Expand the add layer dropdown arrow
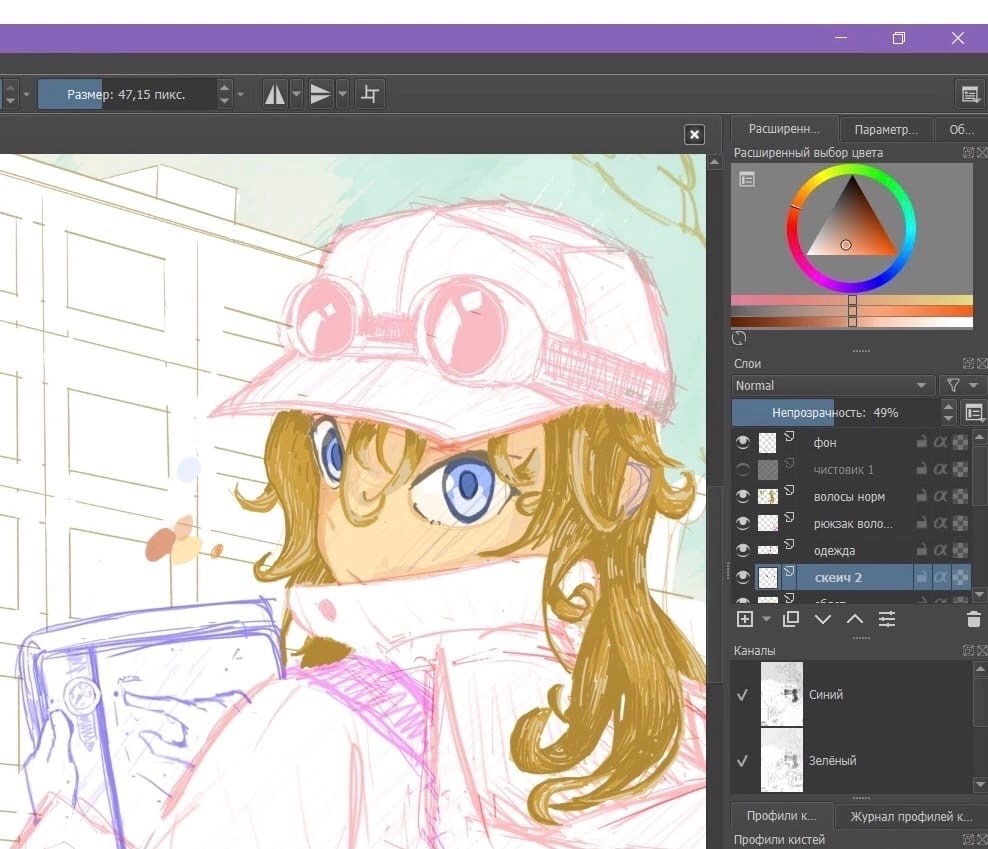Screen dimensions: 988x849 point(766,619)
